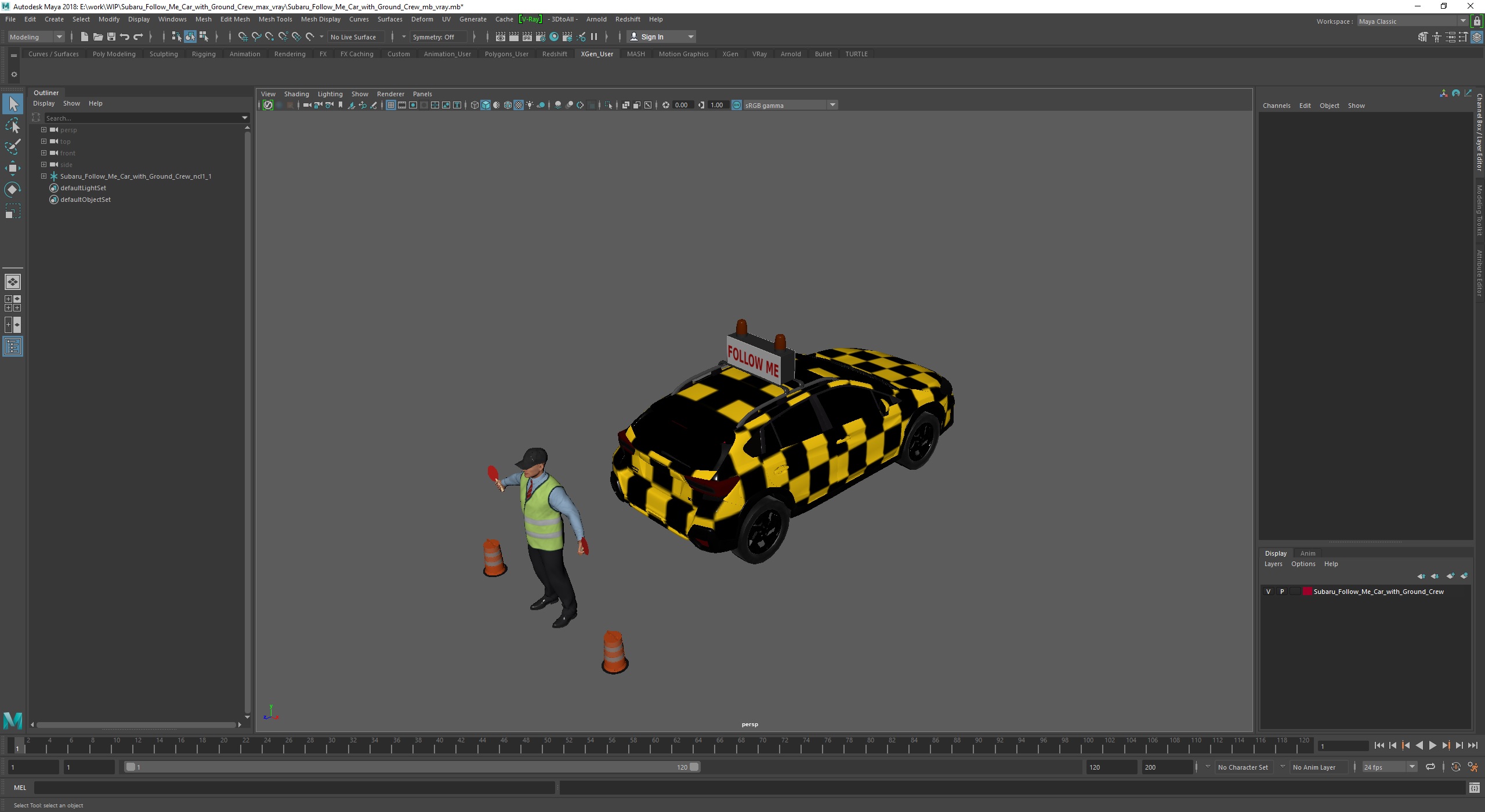
Task: Expand Subaru_Follow_Me_Car node in Outliner
Action: coord(44,176)
